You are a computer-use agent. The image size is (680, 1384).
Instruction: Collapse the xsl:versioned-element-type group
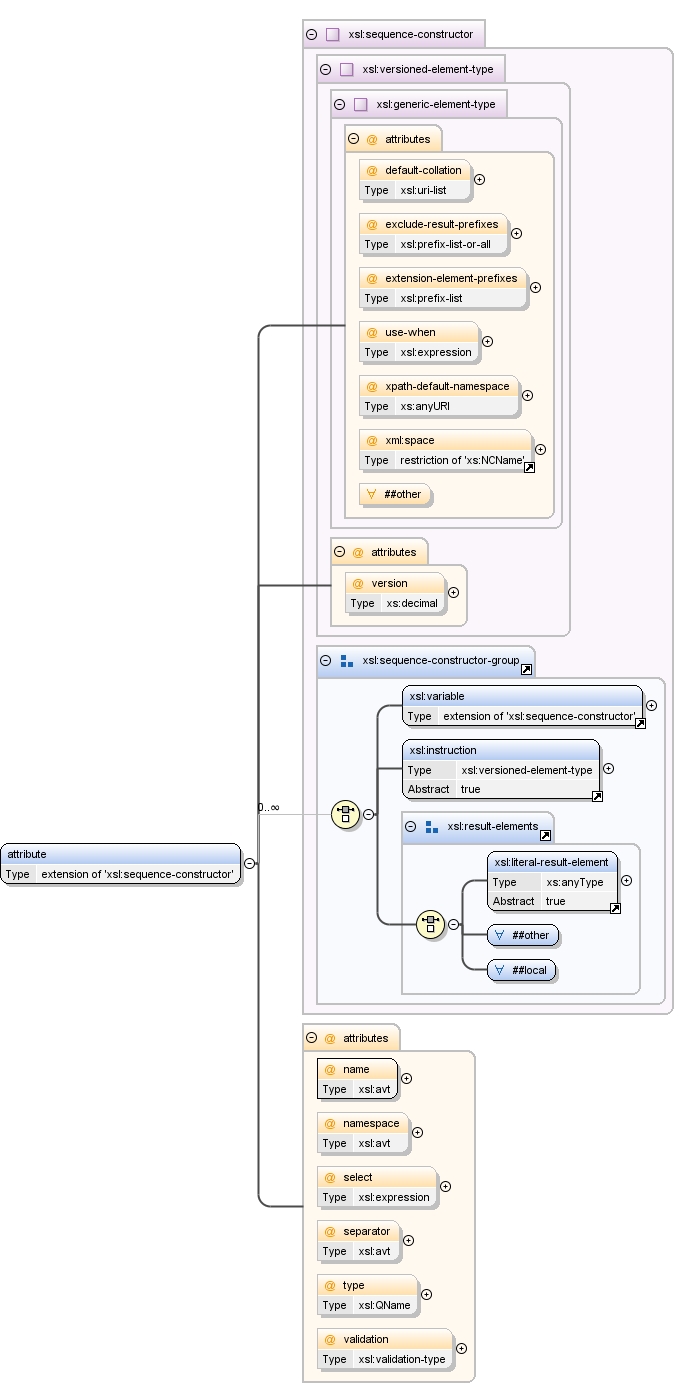point(326,70)
